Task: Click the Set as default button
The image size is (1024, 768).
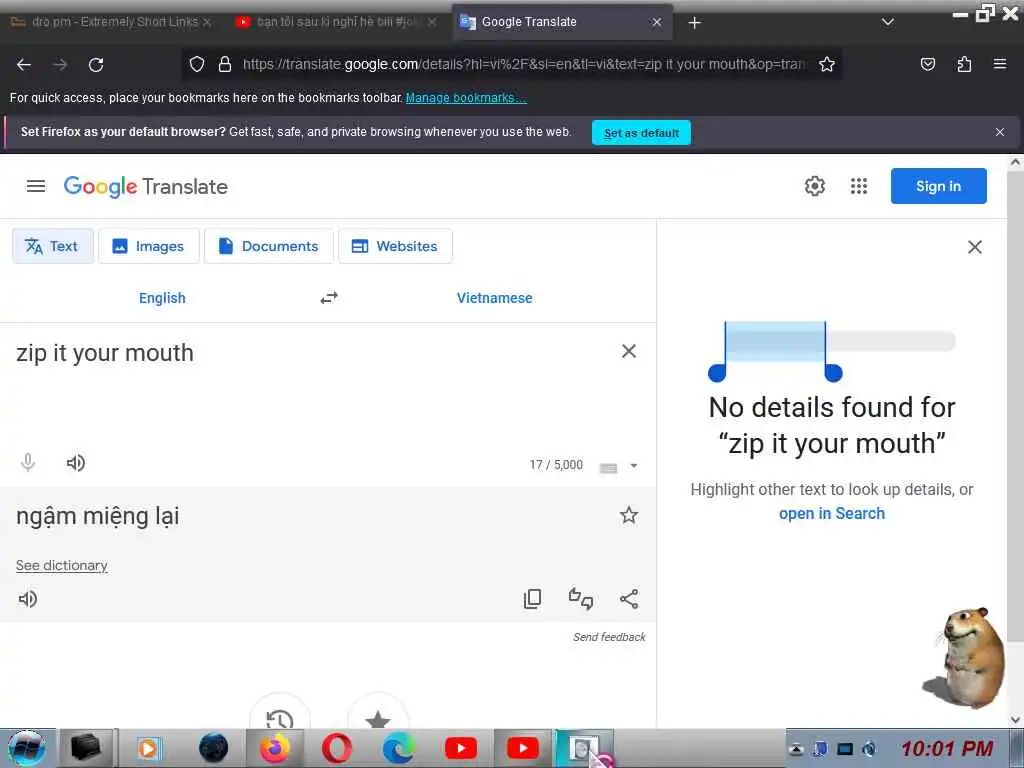Action: [641, 133]
